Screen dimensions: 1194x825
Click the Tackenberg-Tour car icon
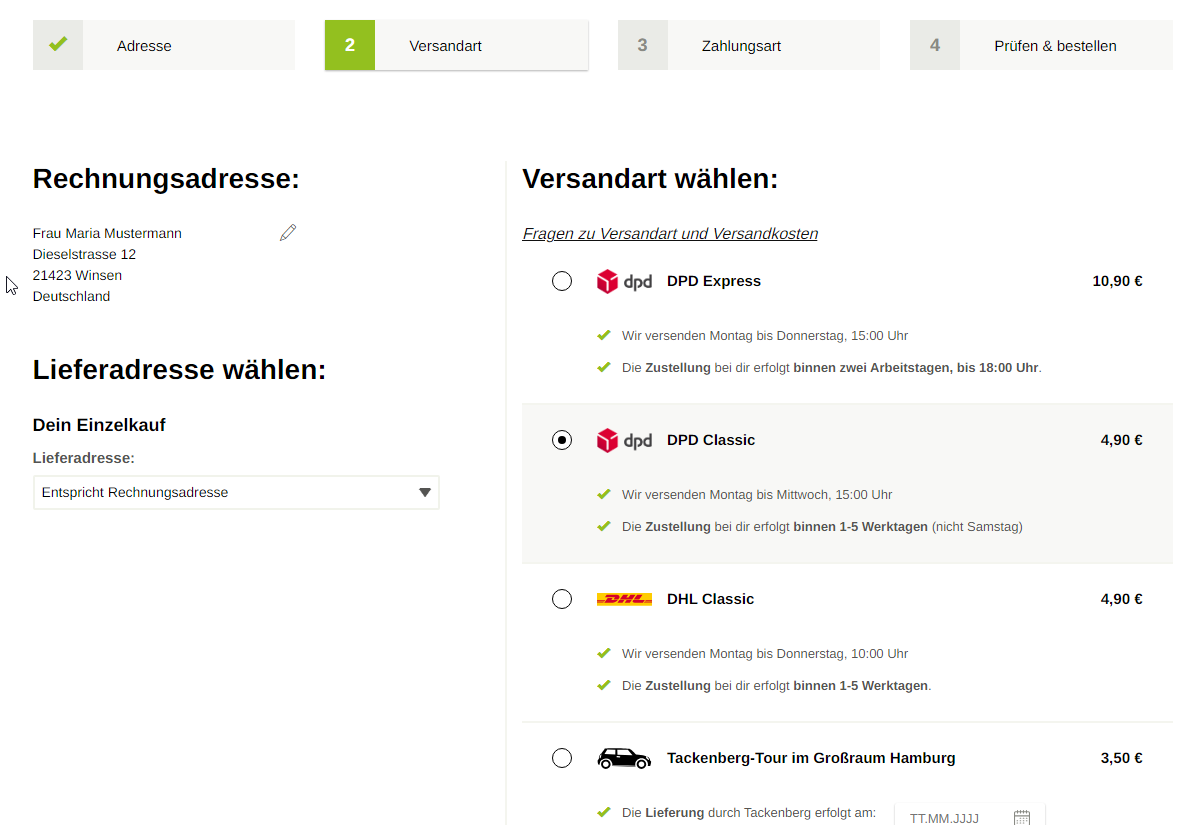[x=624, y=758]
